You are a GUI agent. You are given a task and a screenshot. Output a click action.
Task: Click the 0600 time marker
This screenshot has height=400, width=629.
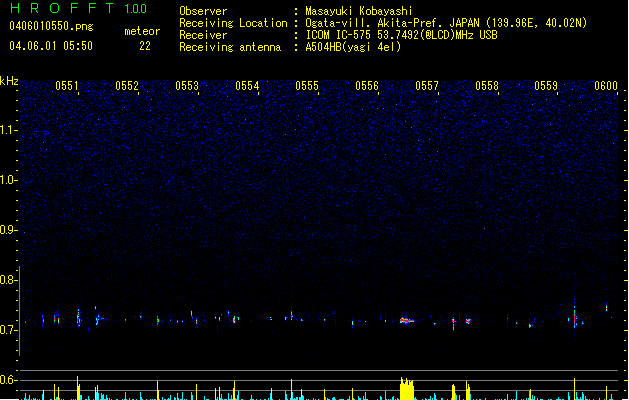(x=606, y=86)
